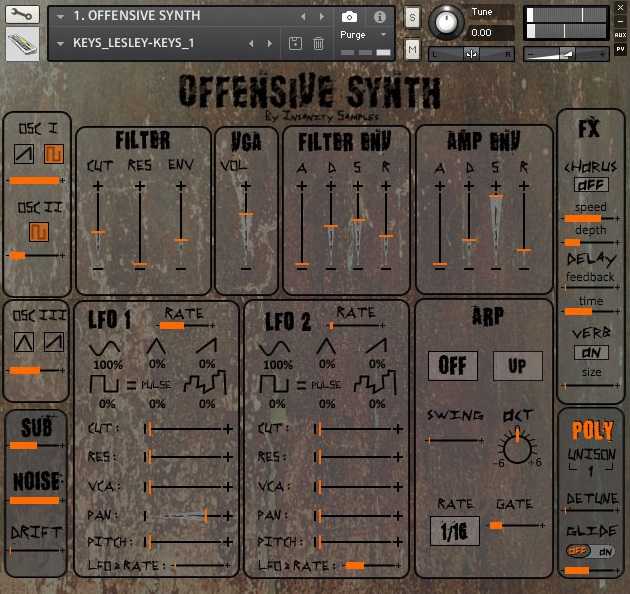Click LFO 1 sine wave icon

tap(104, 347)
